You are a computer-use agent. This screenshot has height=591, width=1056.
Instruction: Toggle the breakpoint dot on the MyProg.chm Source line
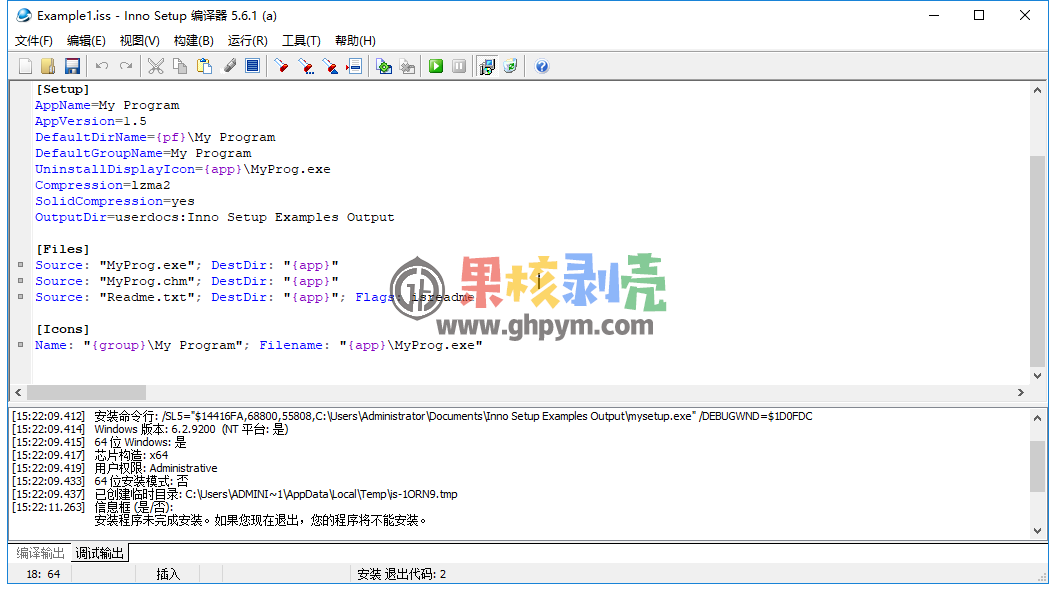(21, 281)
